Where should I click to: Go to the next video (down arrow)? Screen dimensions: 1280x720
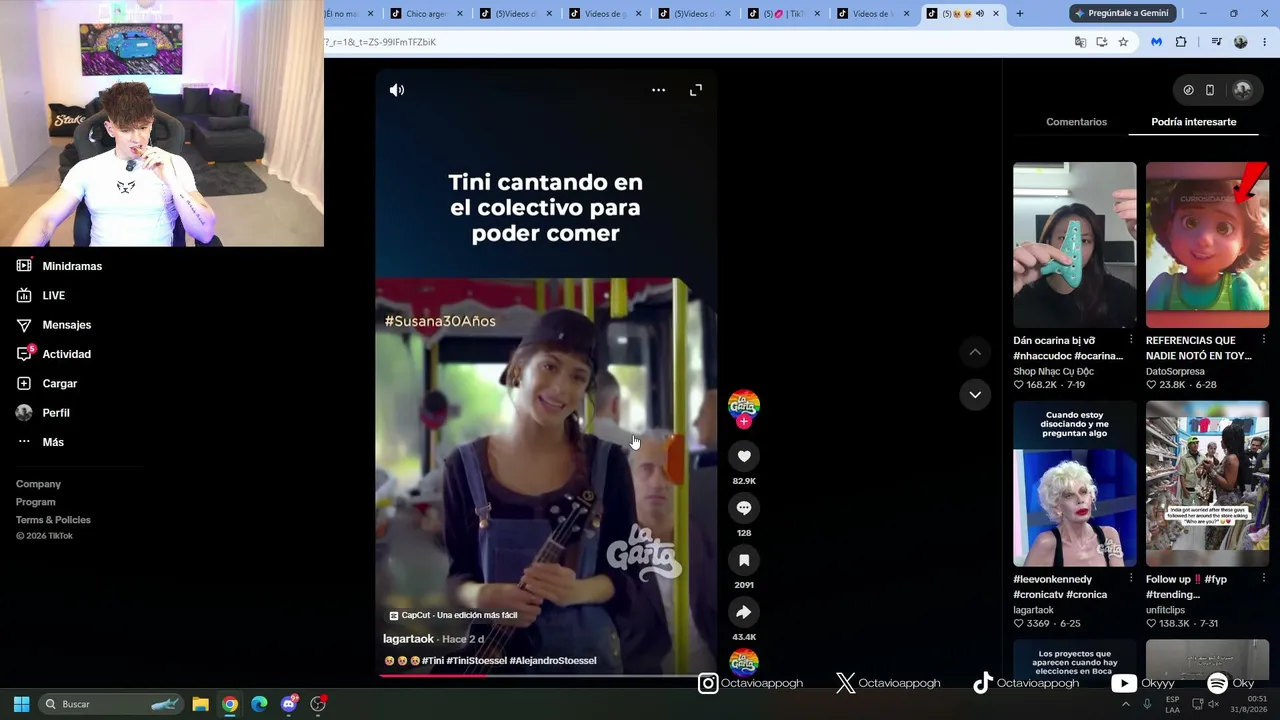pos(975,395)
